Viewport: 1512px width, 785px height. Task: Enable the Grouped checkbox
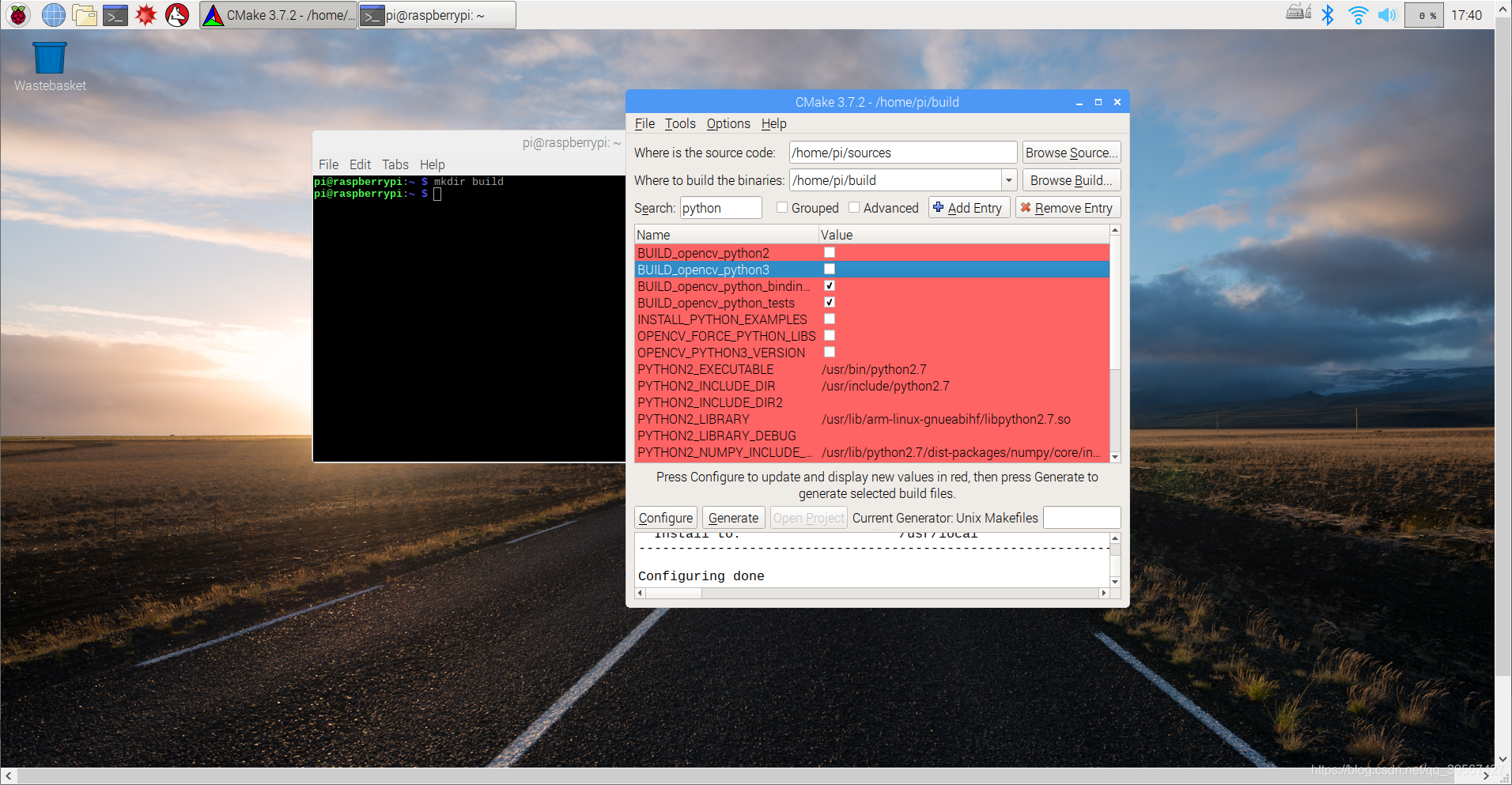click(x=782, y=207)
